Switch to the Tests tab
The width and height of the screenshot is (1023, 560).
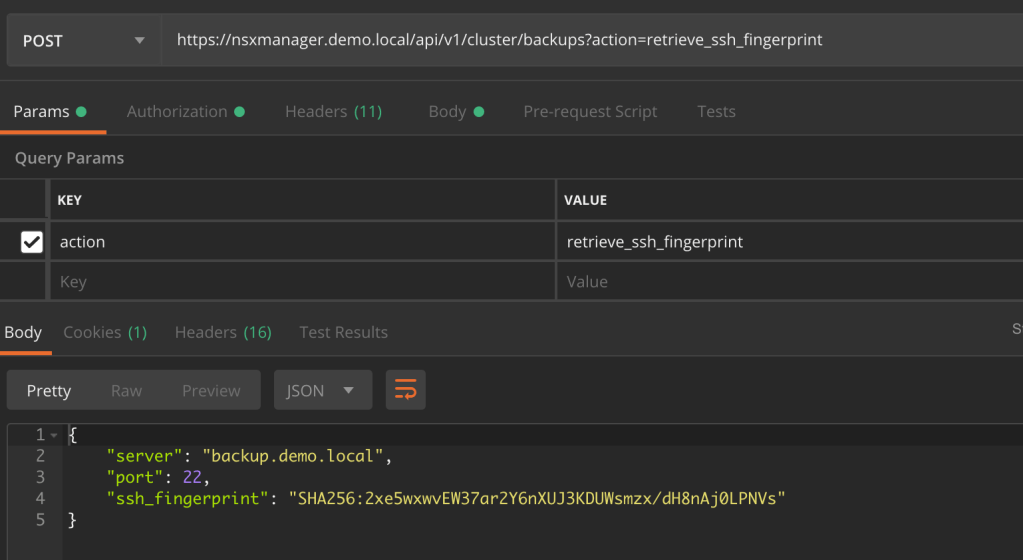tap(716, 111)
